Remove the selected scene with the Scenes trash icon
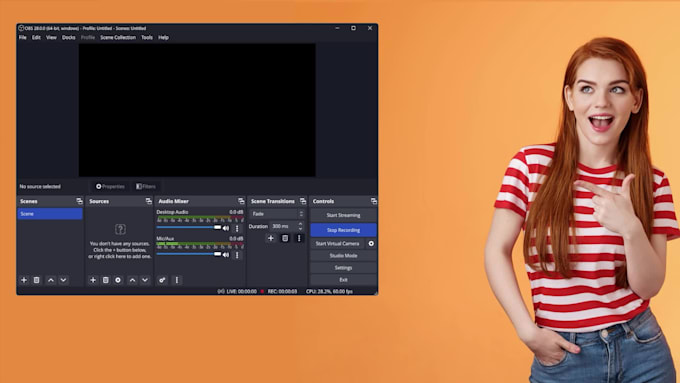This screenshot has width=680, height=383. click(36, 280)
